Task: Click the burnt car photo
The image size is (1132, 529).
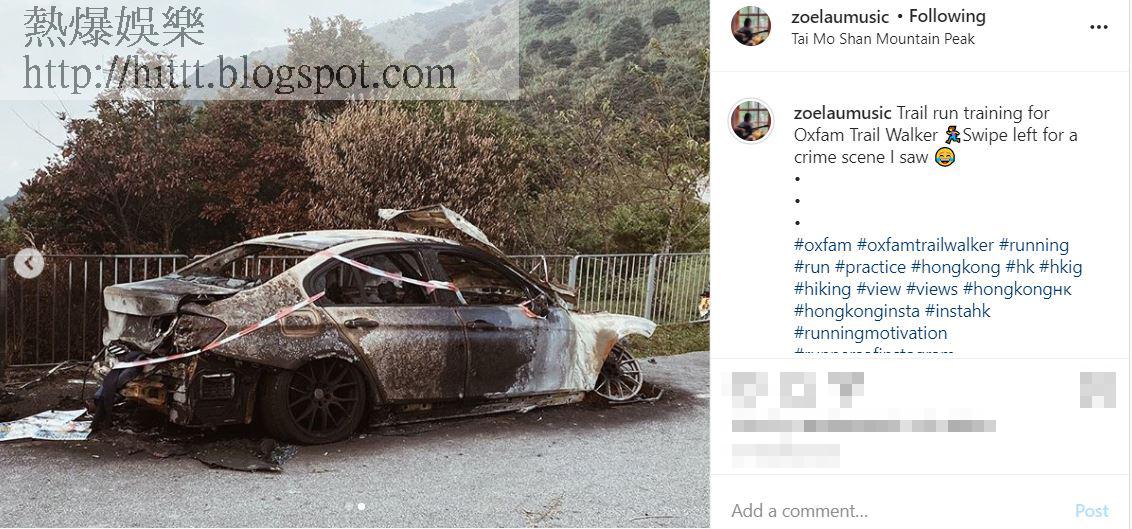Action: click(x=354, y=264)
